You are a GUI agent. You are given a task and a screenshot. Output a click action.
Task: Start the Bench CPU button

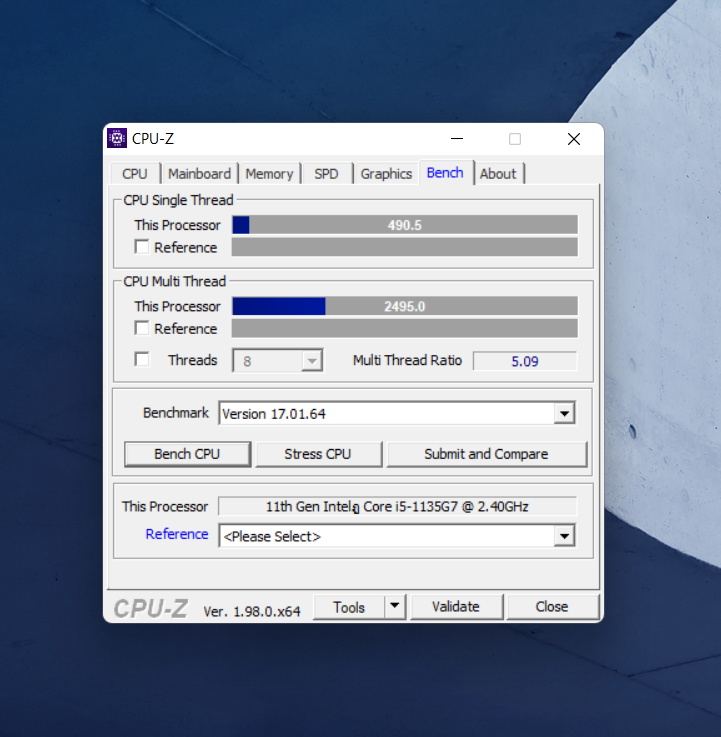pyautogui.click(x=187, y=454)
